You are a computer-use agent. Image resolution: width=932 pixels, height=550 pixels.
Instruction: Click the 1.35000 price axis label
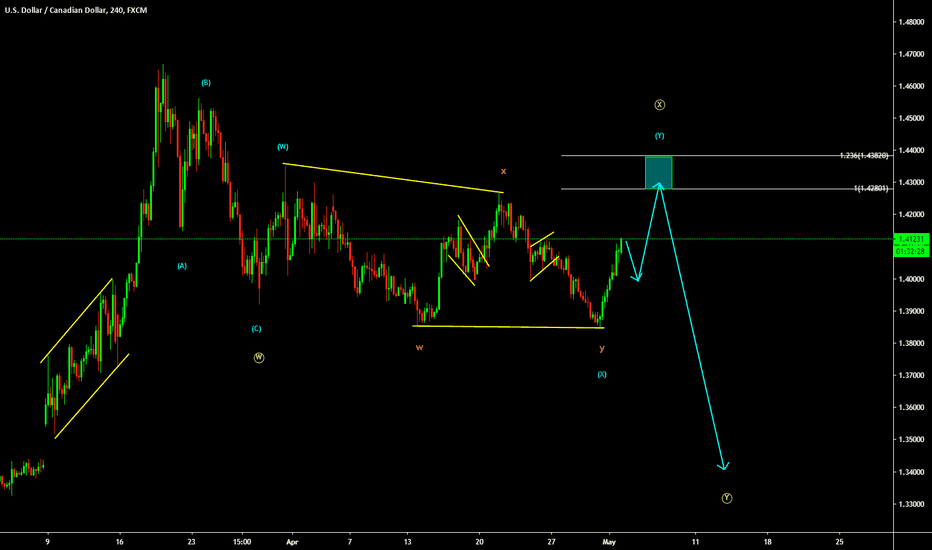912,439
